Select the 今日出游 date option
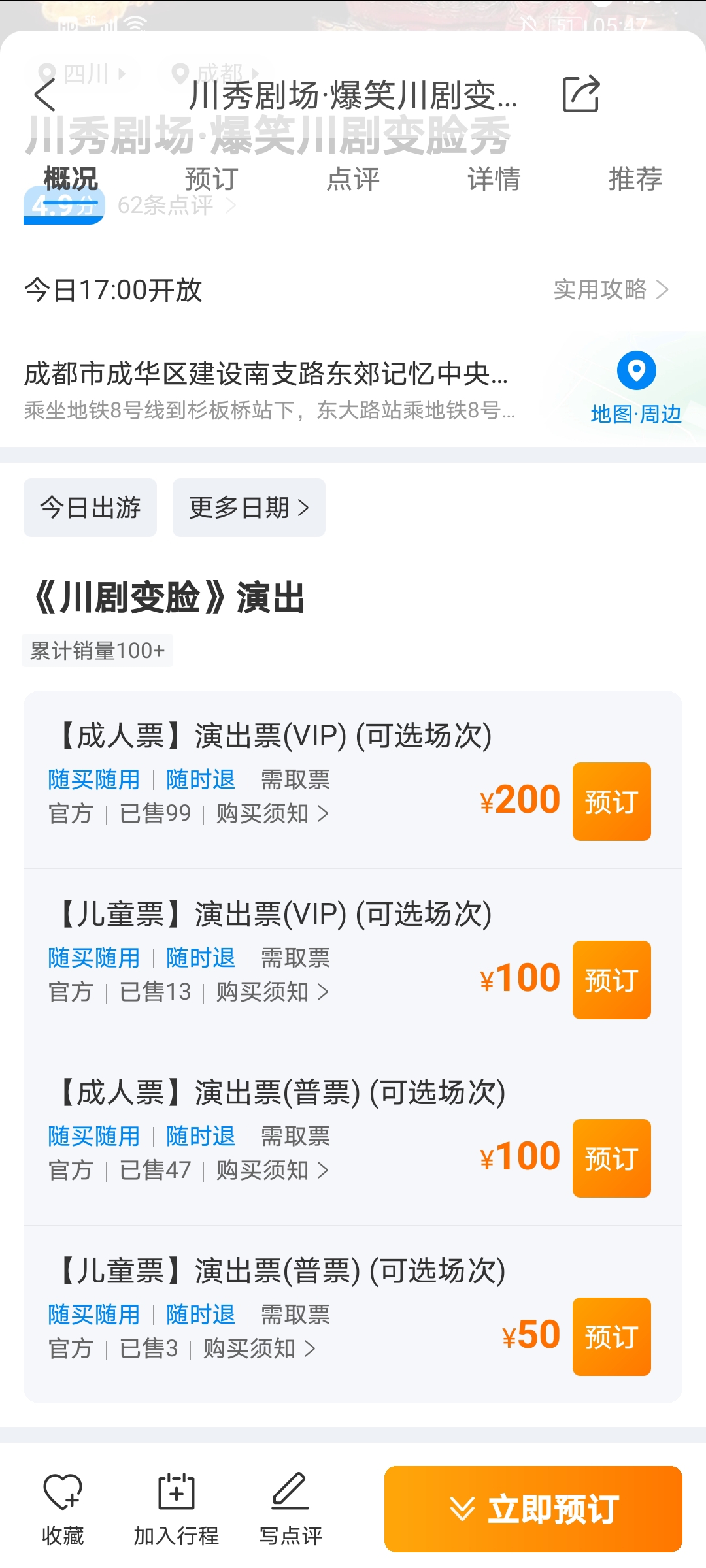Image resolution: width=706 pixels, height=1568 pixels. (90, 508)
